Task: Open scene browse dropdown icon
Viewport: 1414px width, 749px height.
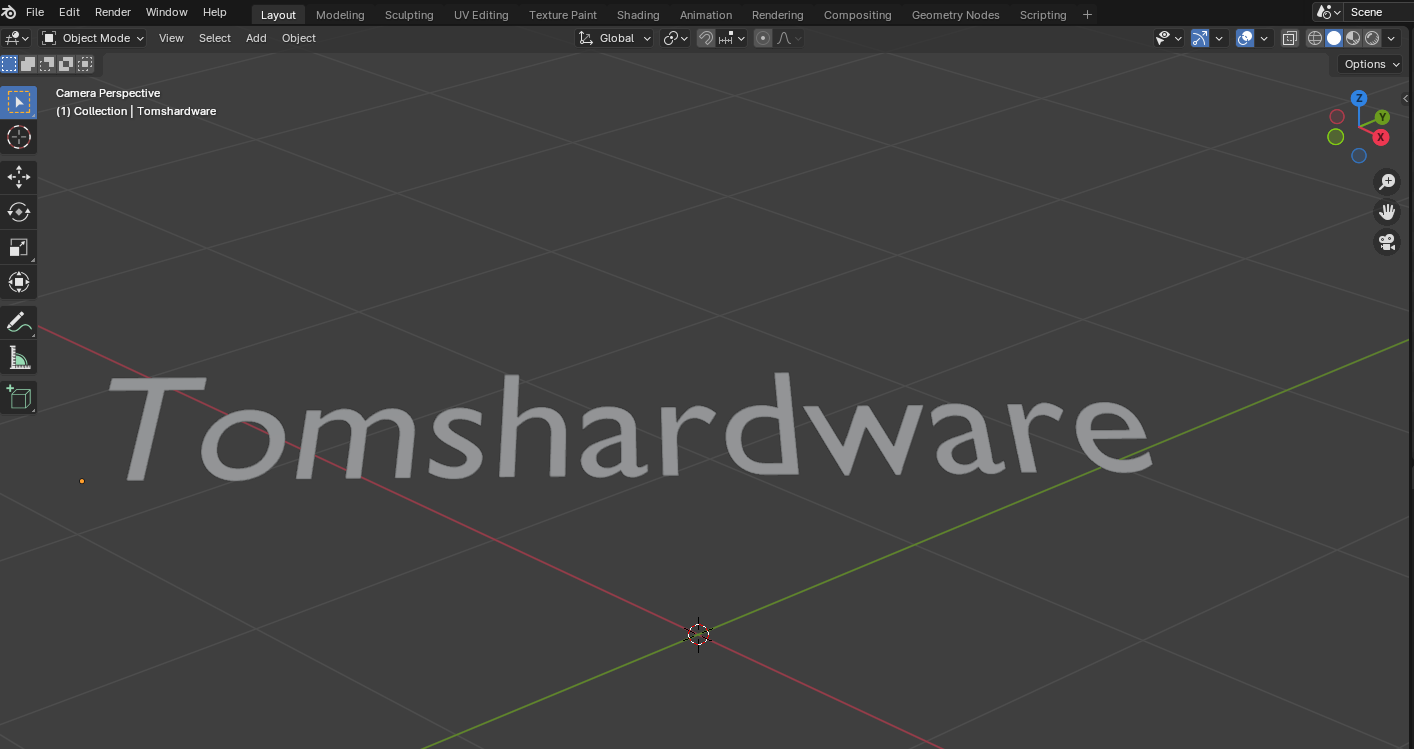Action: click(1327, 12)
